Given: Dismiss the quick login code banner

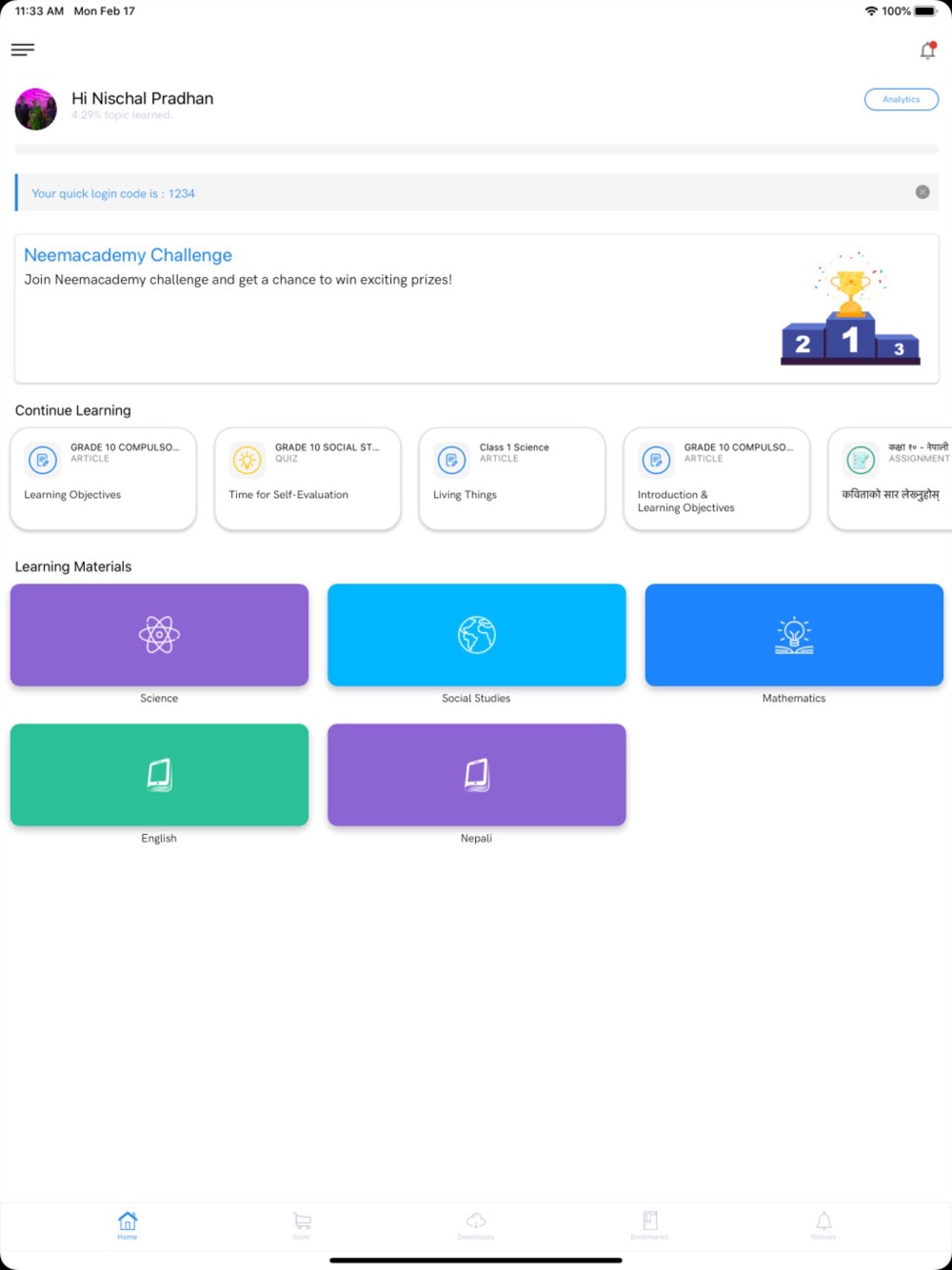Looking at the screenshot, I should tap(922, 192).
